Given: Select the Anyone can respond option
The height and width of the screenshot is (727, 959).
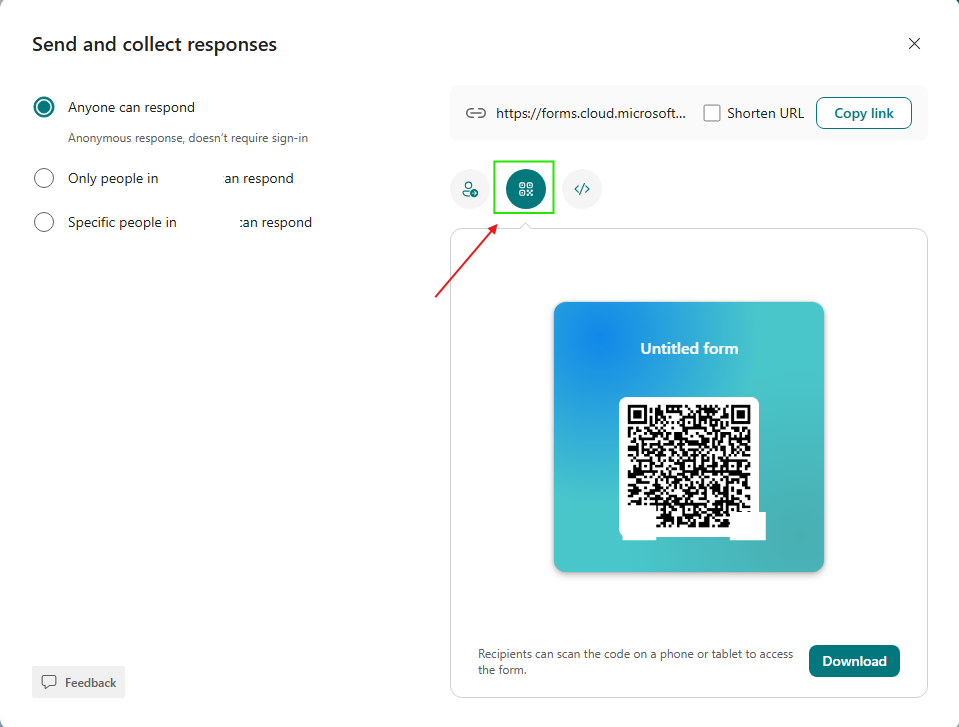Looking at the screenshot, I should 44,107.
